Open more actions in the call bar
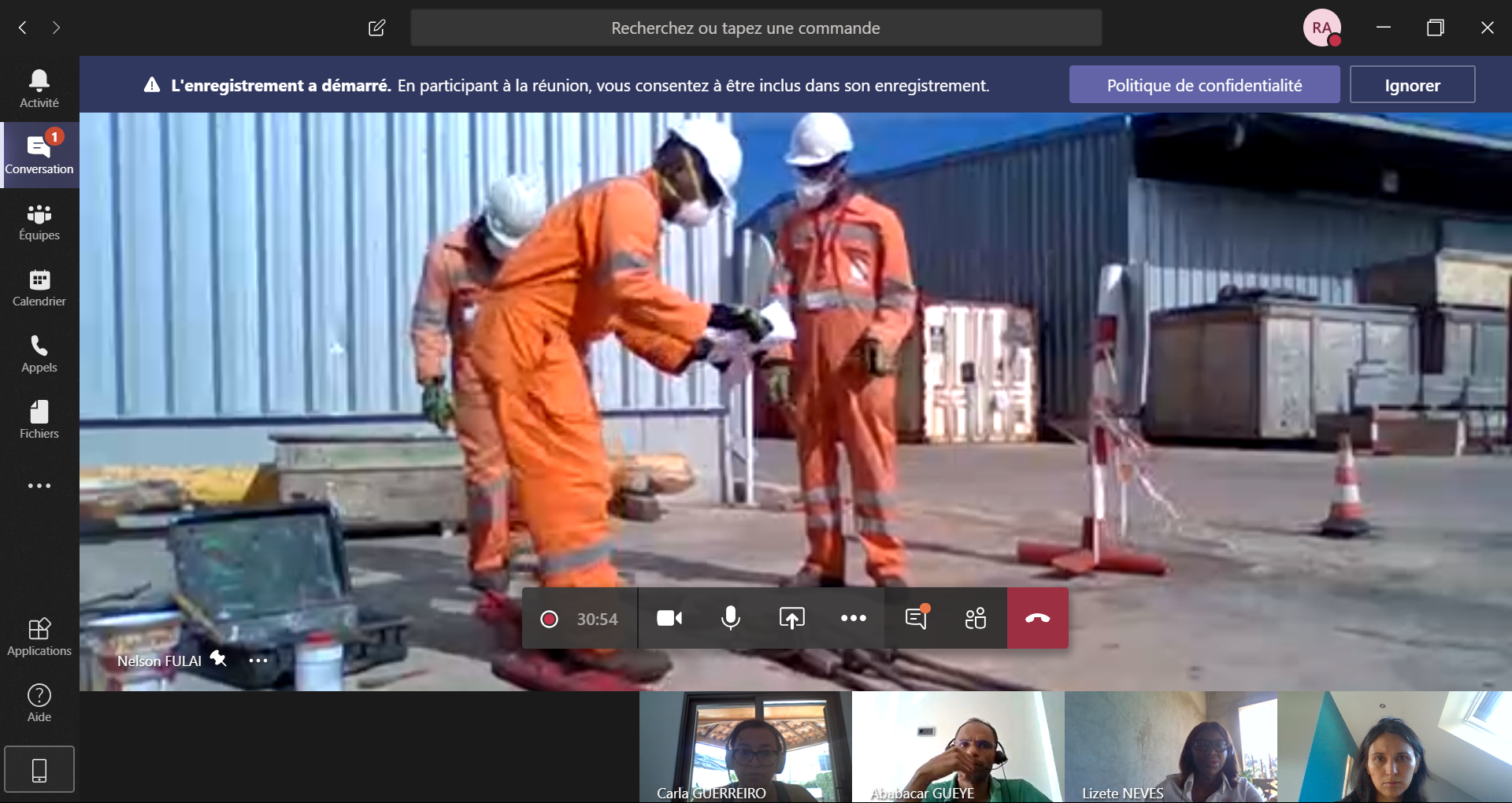This screenshot has width=1512, height=803. [x=854, y=619]
